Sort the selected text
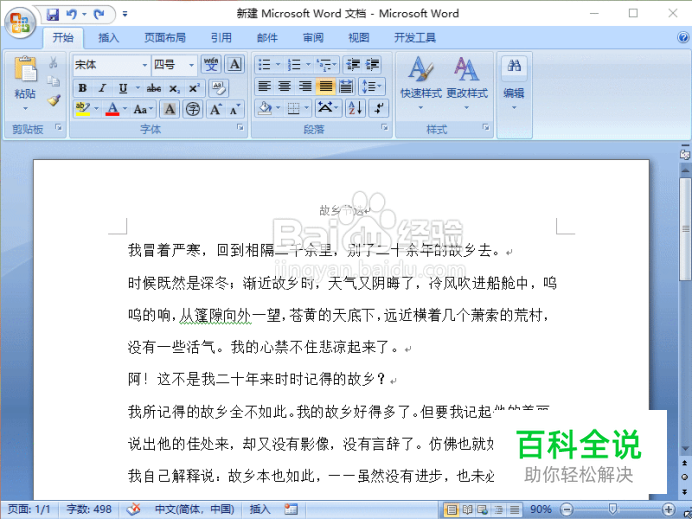The width and height of the screenshot is (692, 519). pos(355,108)
